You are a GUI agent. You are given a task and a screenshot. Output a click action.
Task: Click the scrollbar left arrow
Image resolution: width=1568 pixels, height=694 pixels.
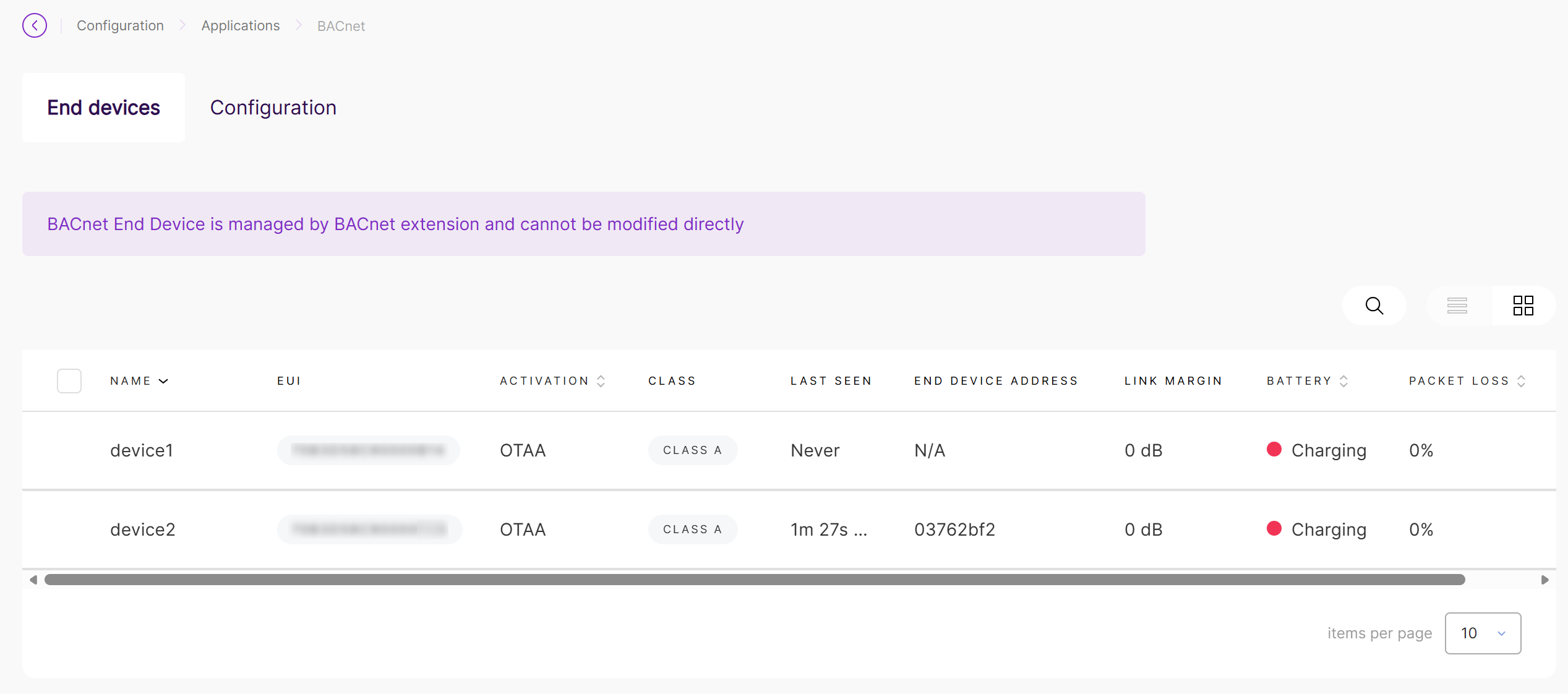tap(33, 580)
